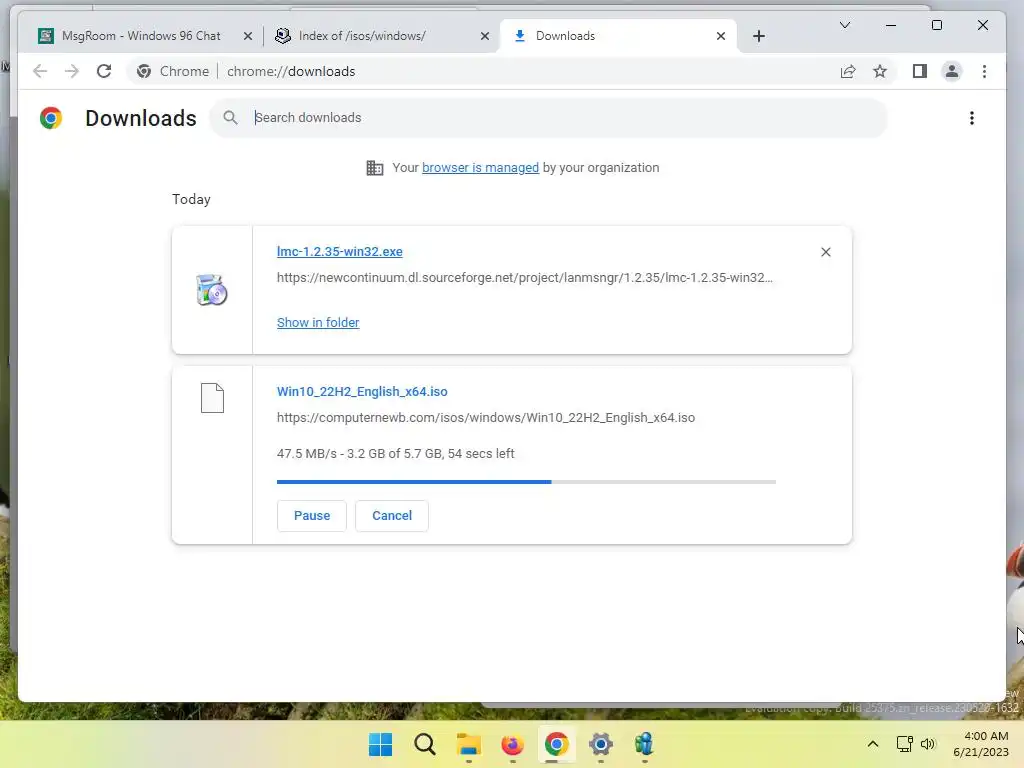
Task: Open Chrome's three-dot main menu
Action: (984, 71)
